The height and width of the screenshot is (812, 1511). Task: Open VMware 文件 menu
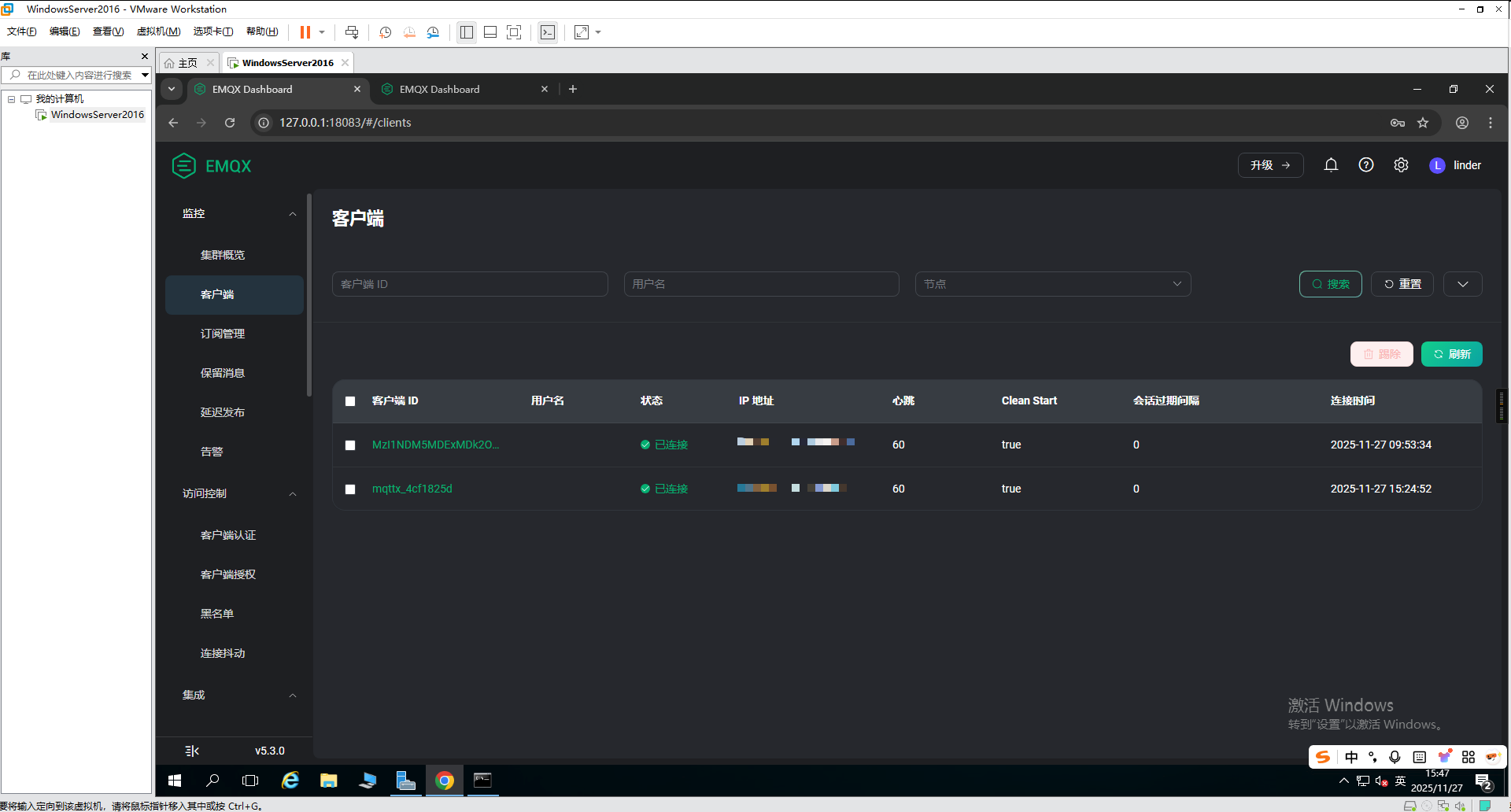(x=21, y=31)
